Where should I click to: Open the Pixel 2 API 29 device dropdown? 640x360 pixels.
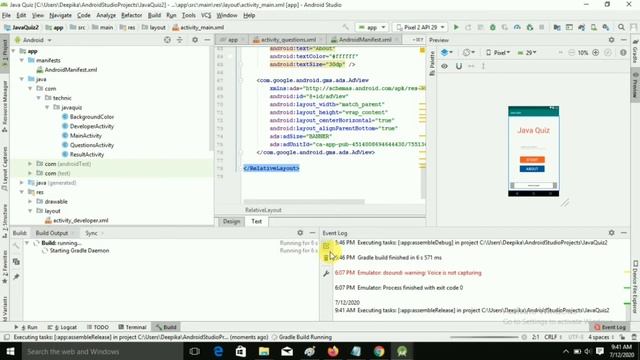click(420, 27)
